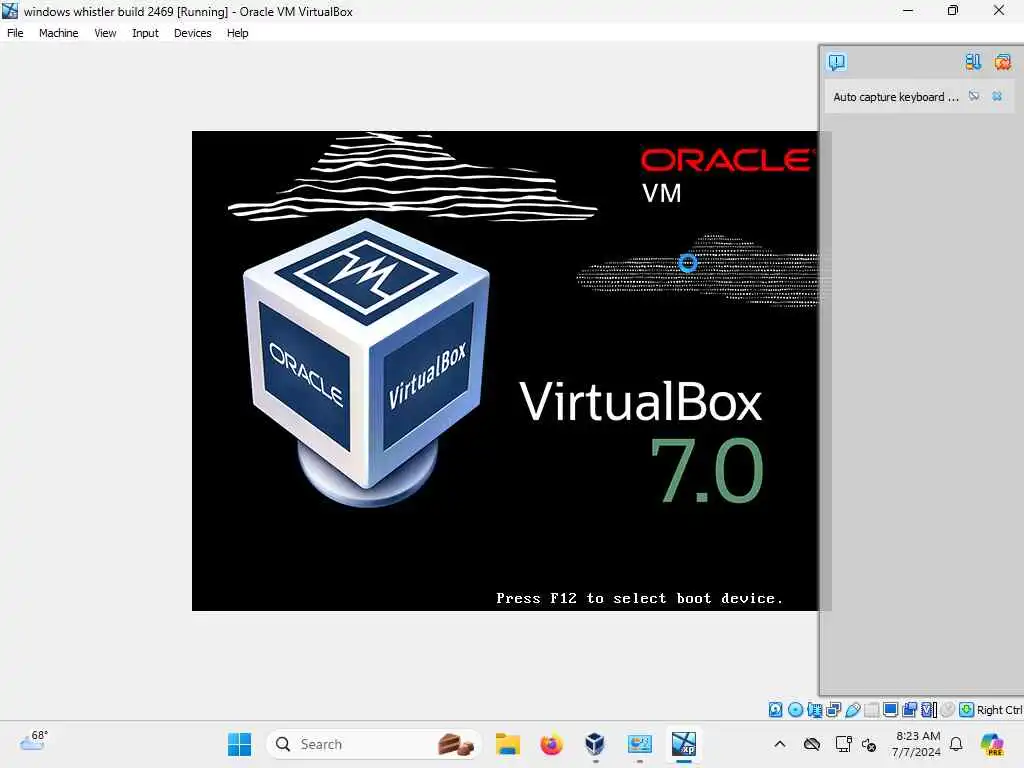1024x768 pixels.
Task: Click inside the VM boot screen
Action: (x=504, y=371)
